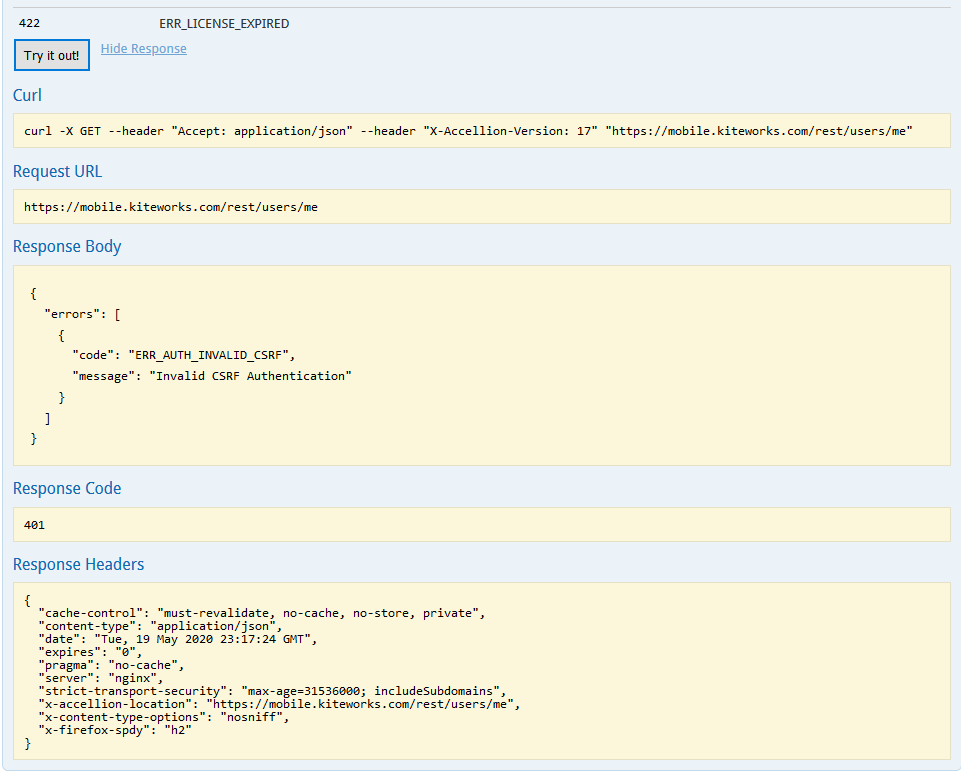Click the server nginx header line

pyautogui.click(x=98, y=678)
